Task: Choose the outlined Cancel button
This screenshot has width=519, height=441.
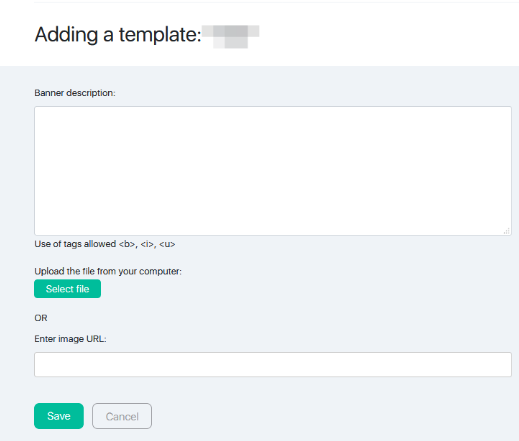Action: coord(122,416)
